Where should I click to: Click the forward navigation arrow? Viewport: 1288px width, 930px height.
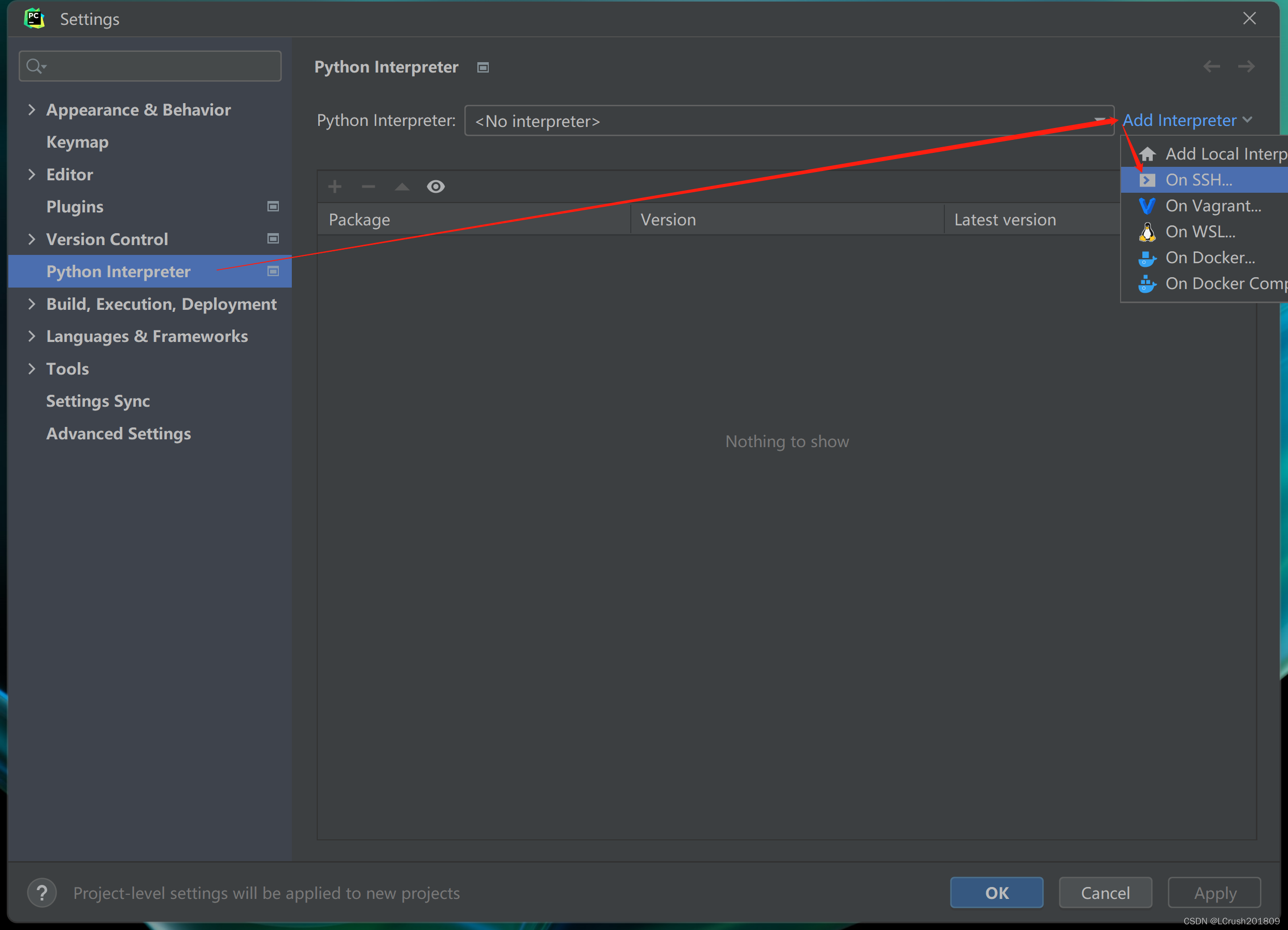point(1246,66)
